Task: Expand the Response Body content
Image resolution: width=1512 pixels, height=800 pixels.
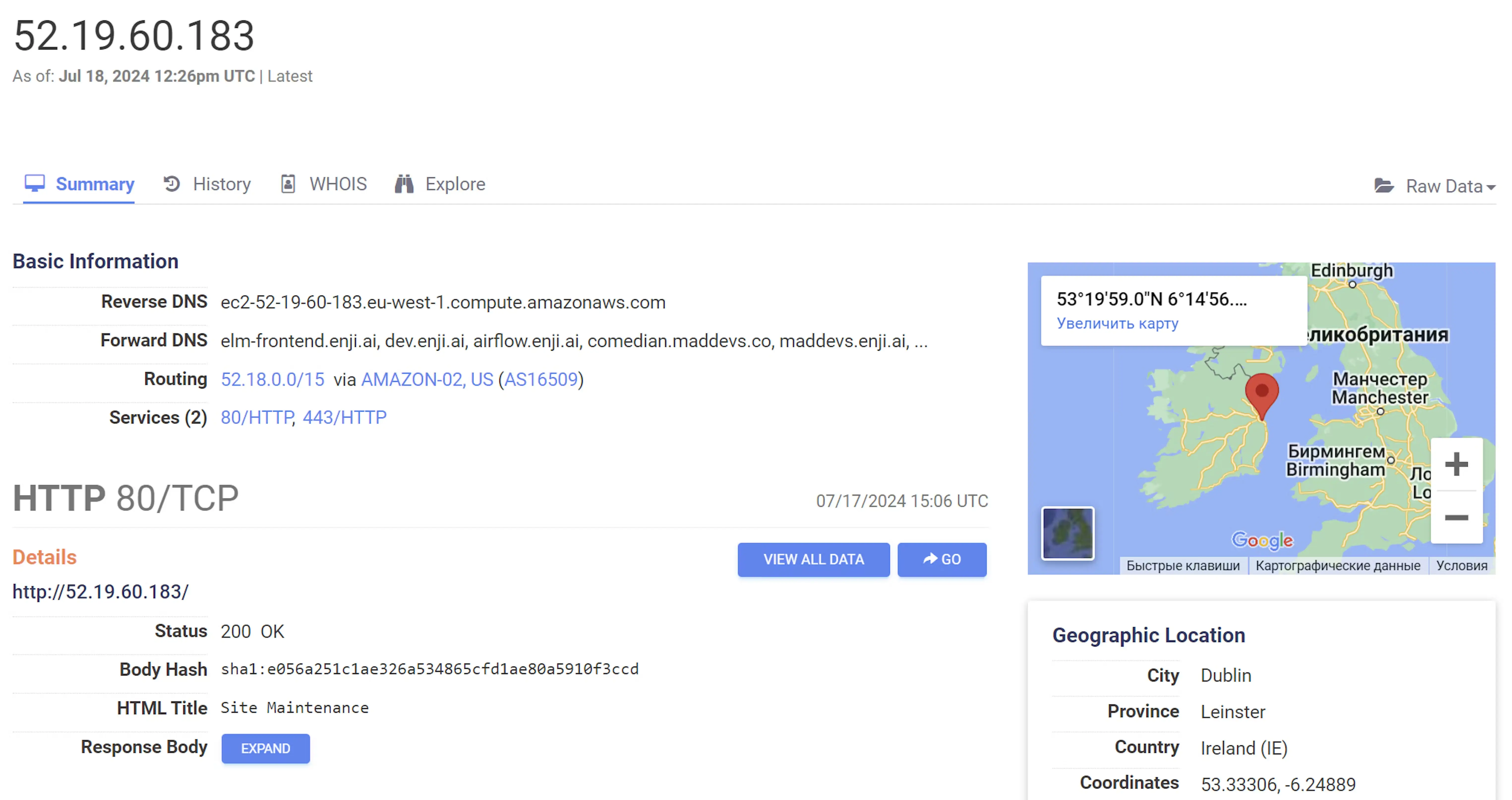Action: coord(265,748)
